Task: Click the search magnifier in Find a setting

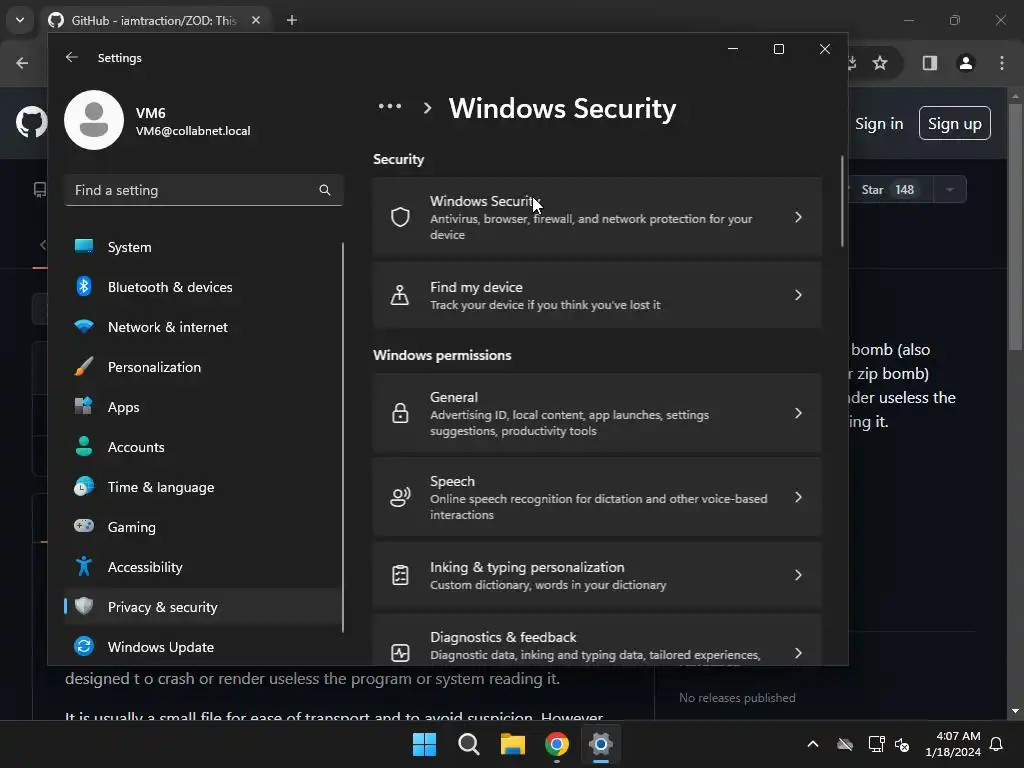Action: click(325, 190)
